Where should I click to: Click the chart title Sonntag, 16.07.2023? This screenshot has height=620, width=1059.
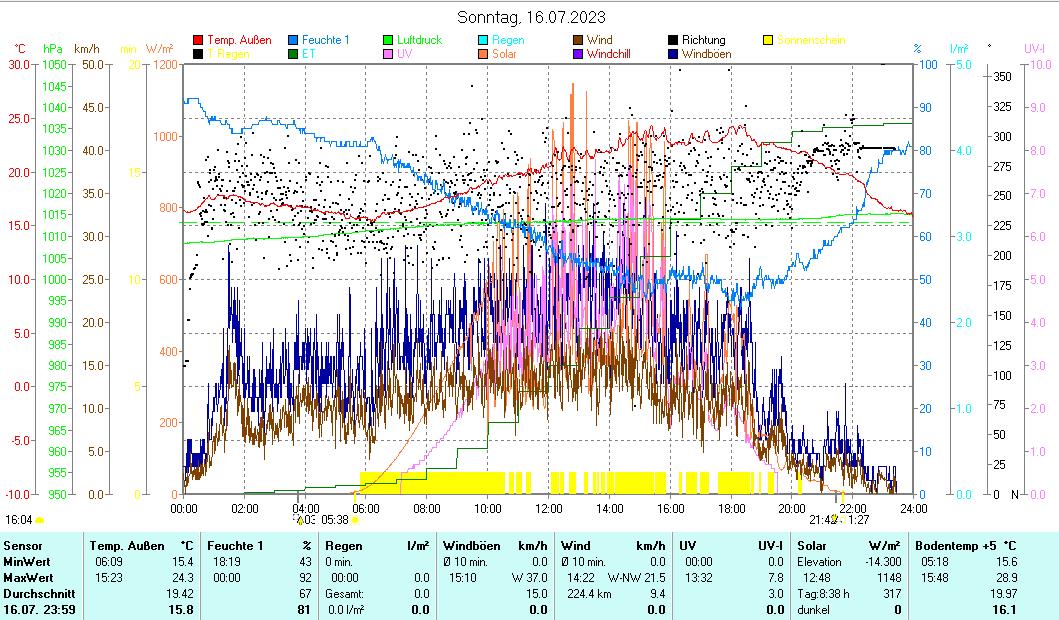pyautogui.click(x=530, y=17)
